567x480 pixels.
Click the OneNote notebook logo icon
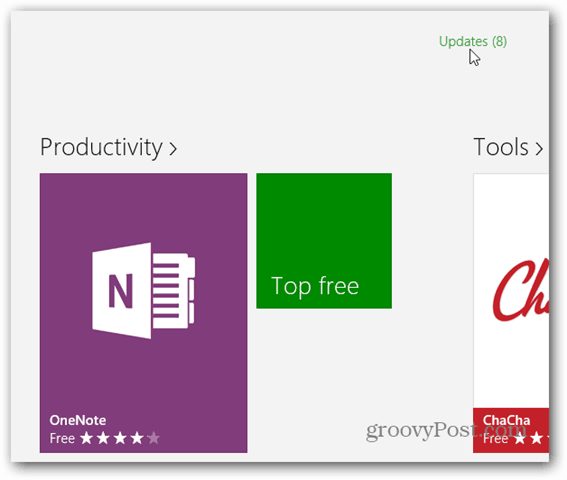pos(144,290)
